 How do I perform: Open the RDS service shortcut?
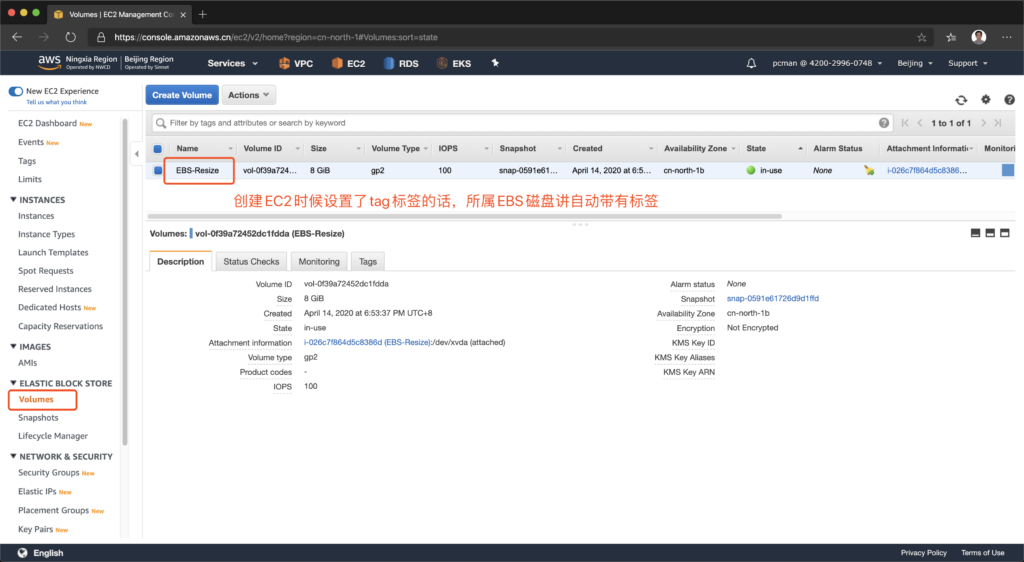pos(401,63)
